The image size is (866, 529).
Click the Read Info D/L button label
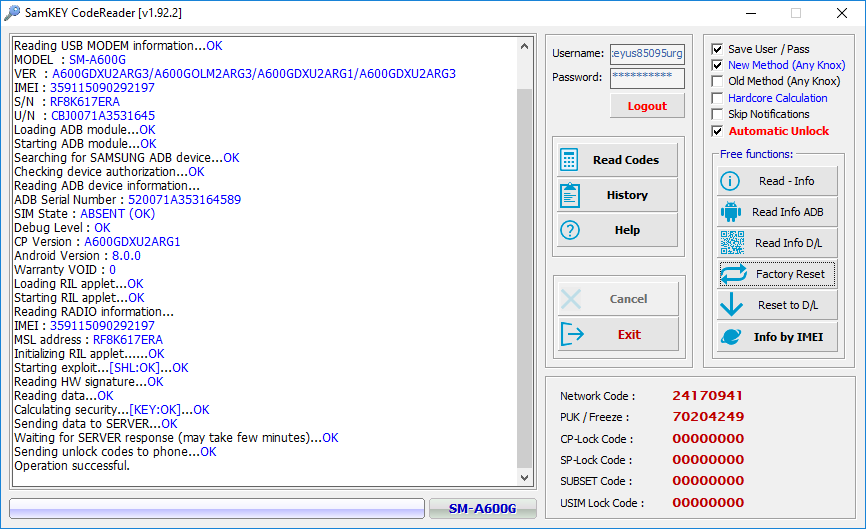pyautogui.click(x=788, y=243)
